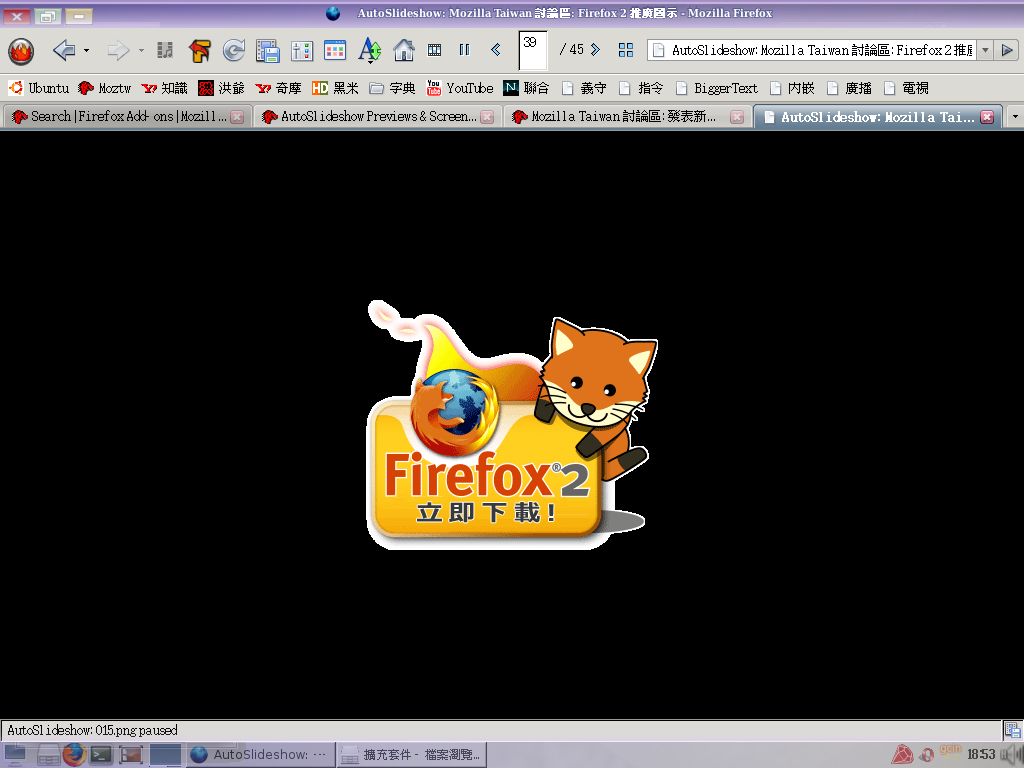Viewport: 1024px width, 768px height.
Task: Open the back history dropdown arrow
Action: (87, 50)
